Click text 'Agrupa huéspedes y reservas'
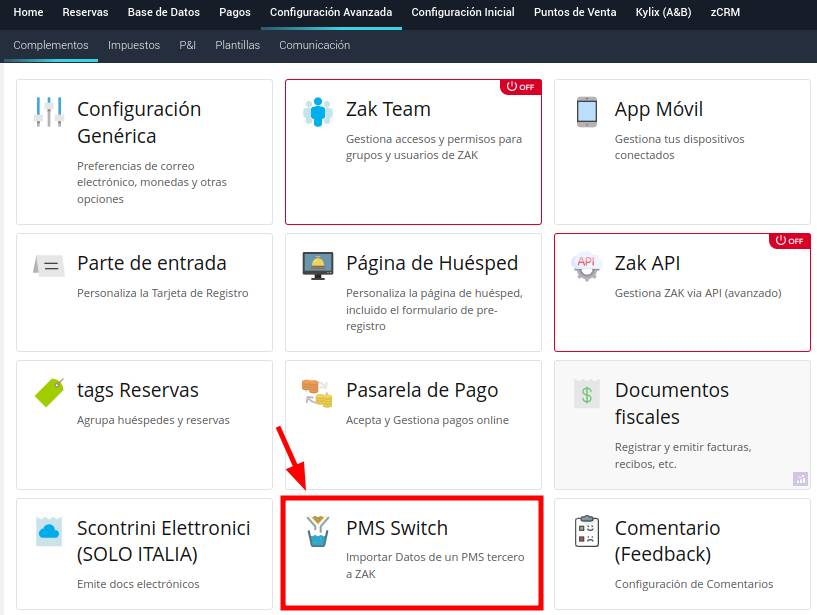The height and width of the screenshot is (615, 817). (153, 420)
